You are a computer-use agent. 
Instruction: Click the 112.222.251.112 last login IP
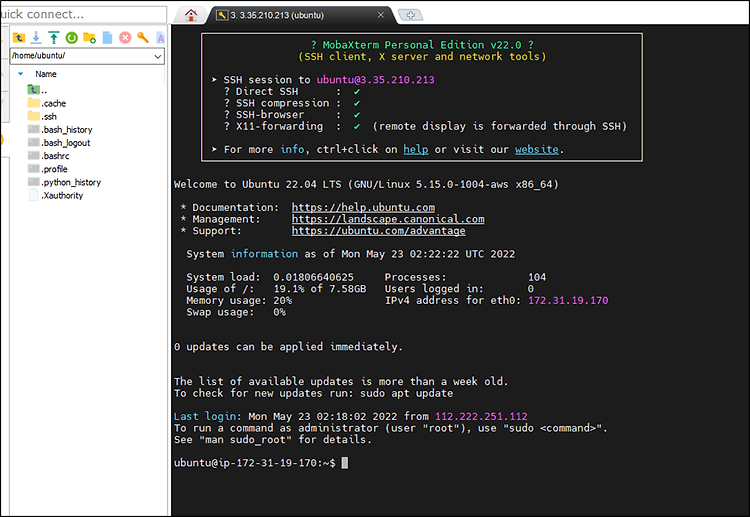(x=481, y=417)
